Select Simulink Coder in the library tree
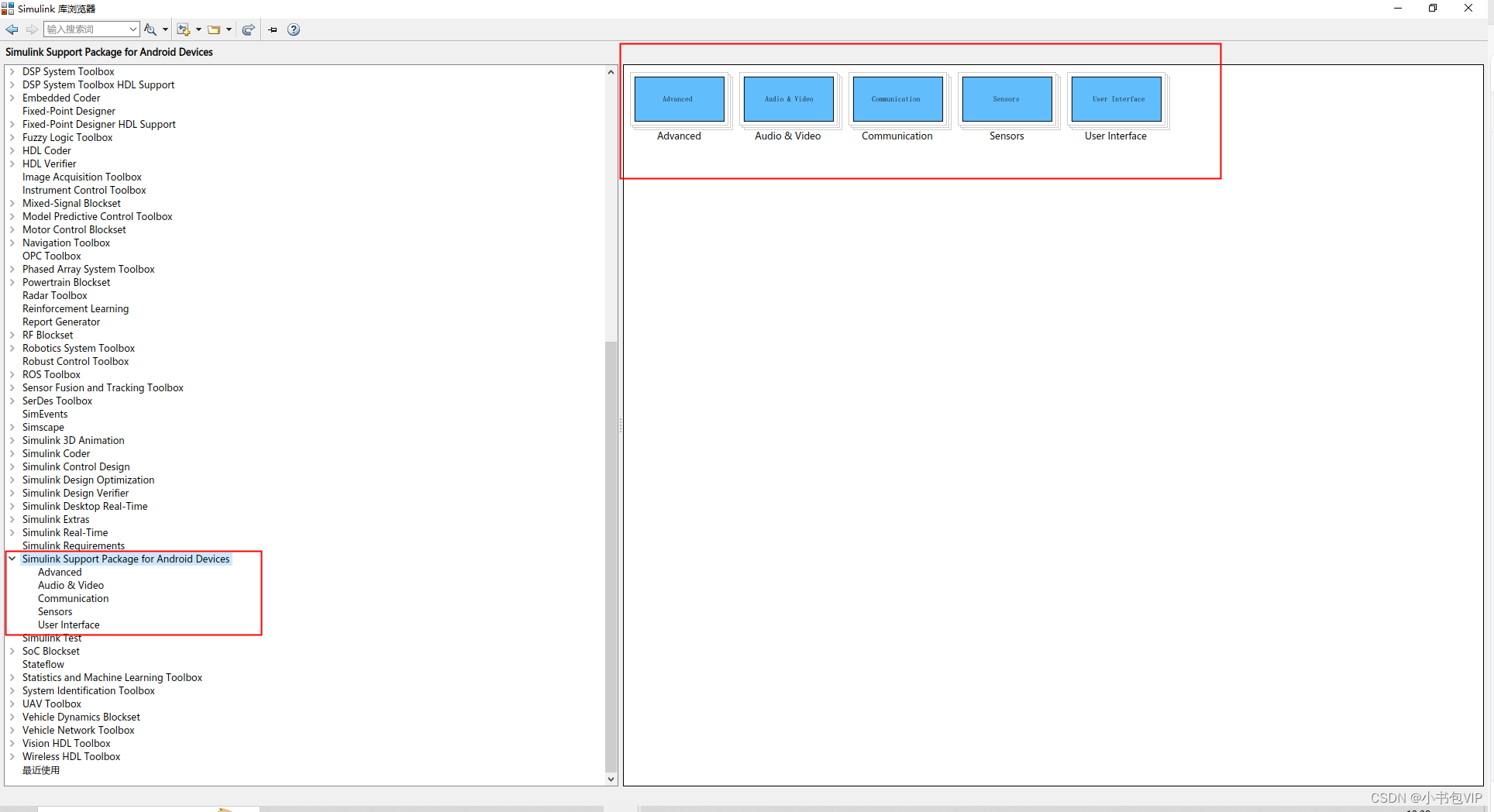Viewport: 1494px width, 812px height. pos(56,453)
